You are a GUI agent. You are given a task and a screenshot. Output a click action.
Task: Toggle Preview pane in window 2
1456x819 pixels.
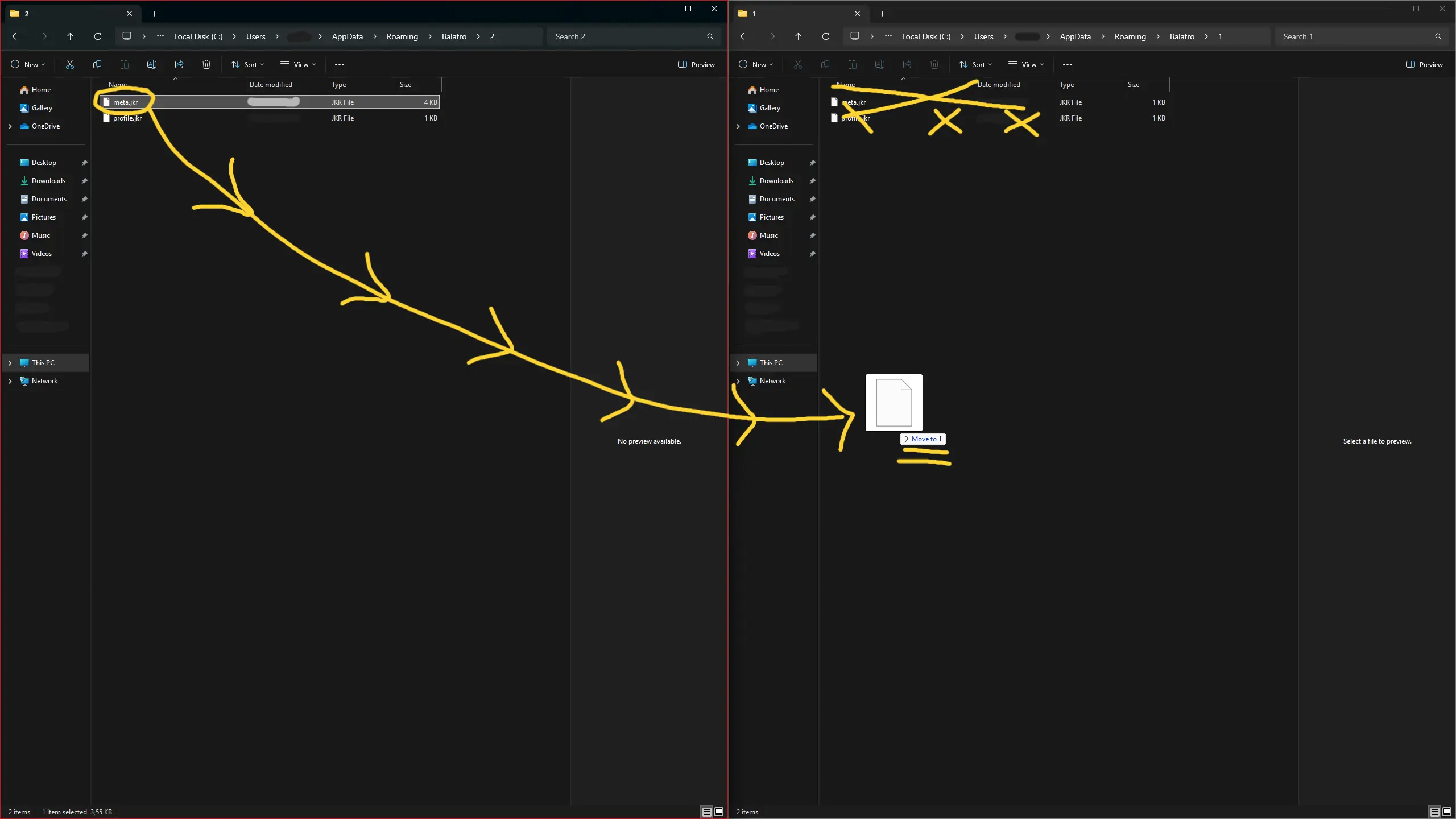pos(696,64)
